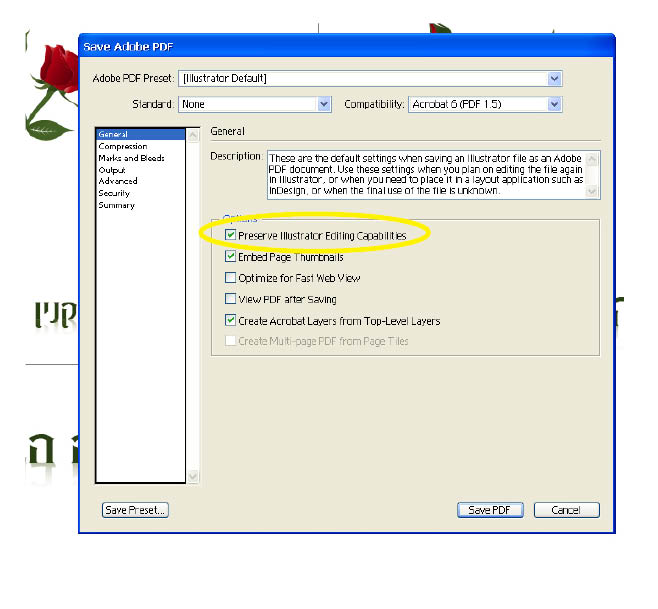Click category list scrollbar up arrow
This screenshot has width=658, height=609.
193,135
